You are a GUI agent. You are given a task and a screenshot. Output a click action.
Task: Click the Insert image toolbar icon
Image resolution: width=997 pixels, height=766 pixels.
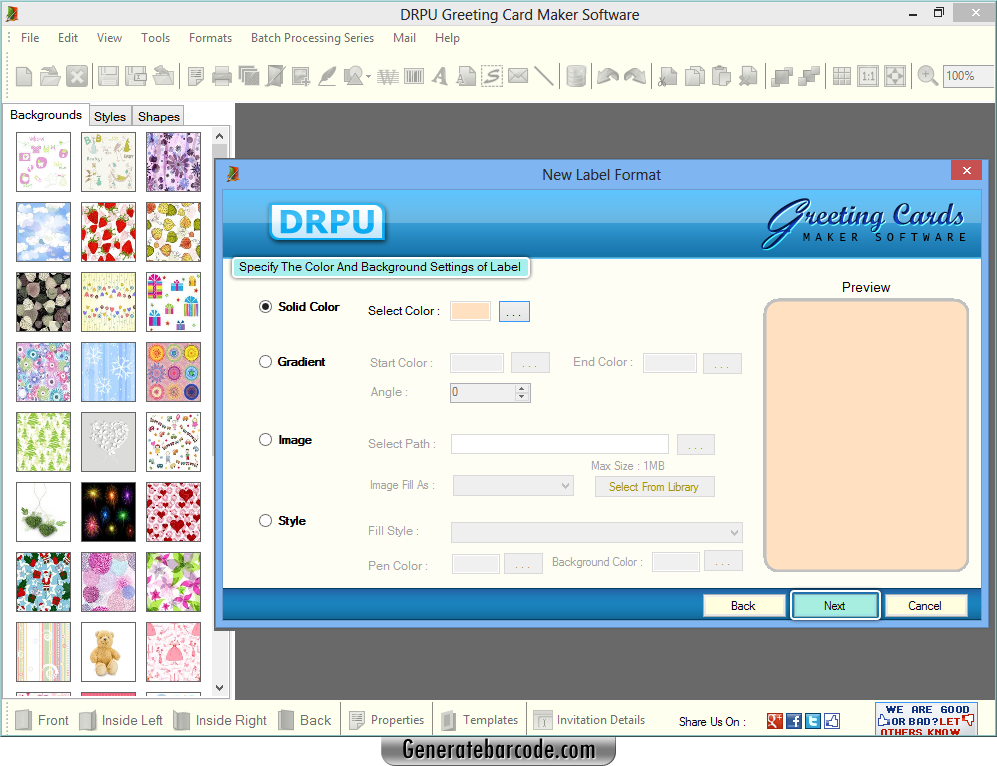[x=301, y=76]
